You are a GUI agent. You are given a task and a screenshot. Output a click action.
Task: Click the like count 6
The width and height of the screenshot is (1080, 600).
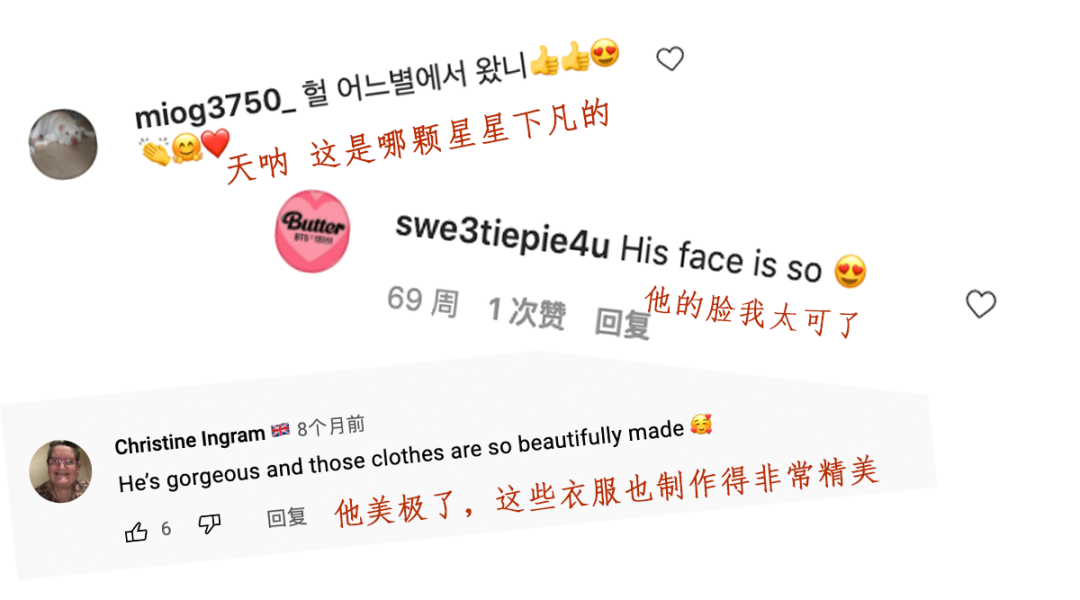(166, 528)
